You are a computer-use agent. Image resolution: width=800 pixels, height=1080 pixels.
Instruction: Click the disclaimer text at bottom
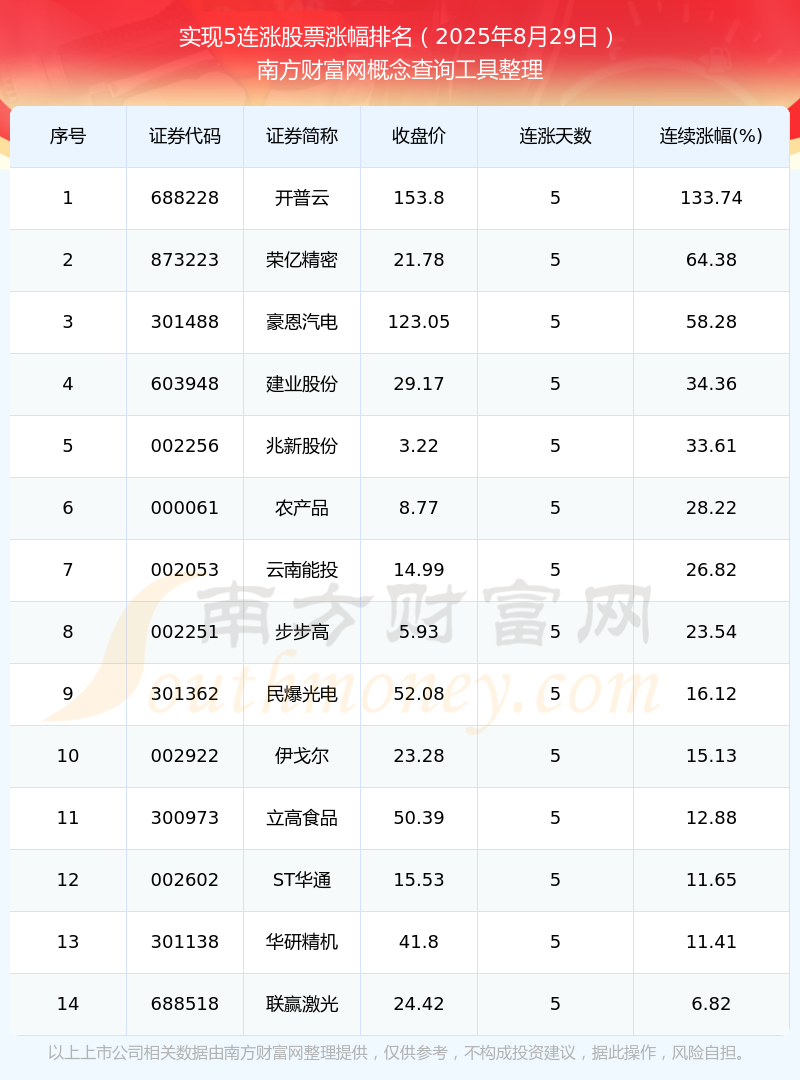pyautogui.click(x=400, y=1052)
